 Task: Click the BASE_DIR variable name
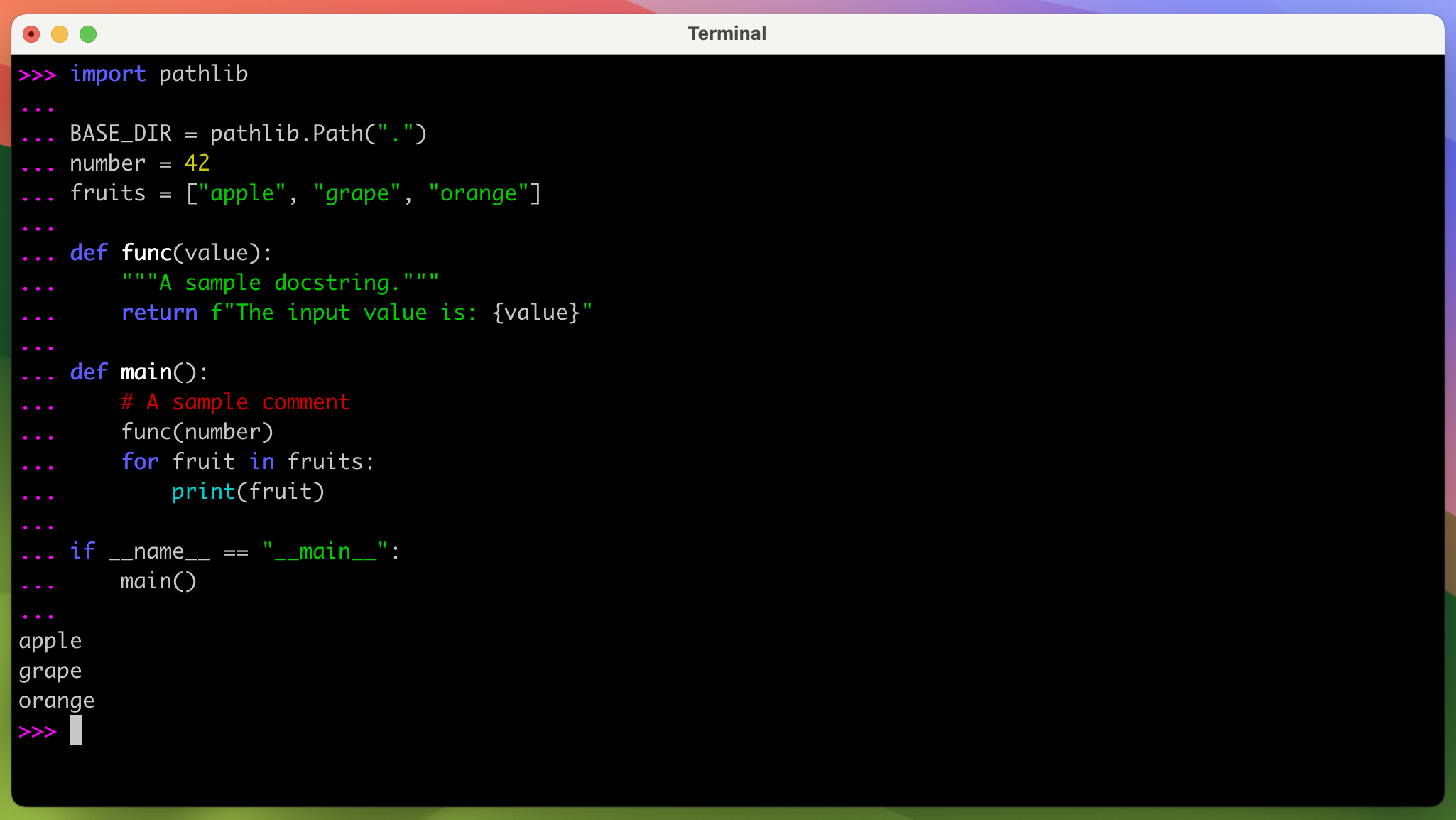(119, 133)
